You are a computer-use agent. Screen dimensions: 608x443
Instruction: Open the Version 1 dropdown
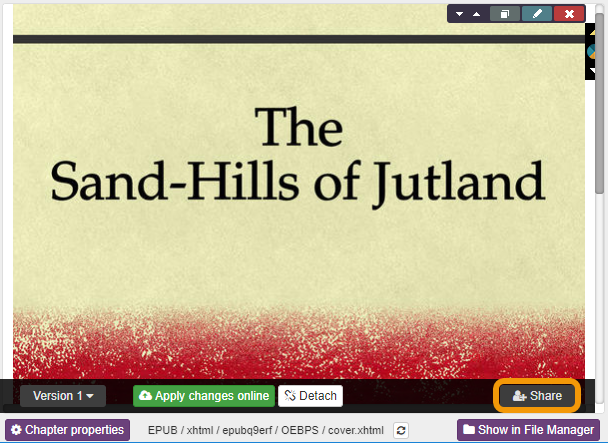pyautogui.click(x=63, y=396)
